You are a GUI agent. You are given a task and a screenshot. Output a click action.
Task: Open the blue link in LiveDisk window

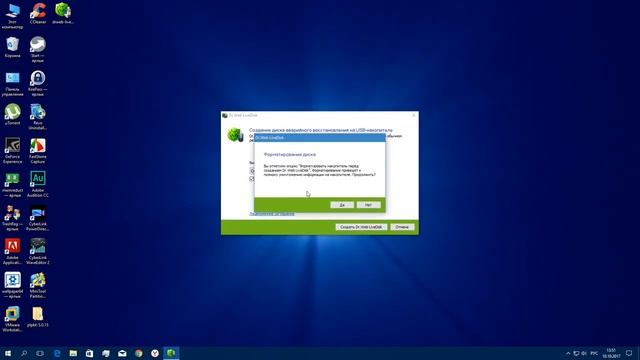[x=272, y=213]
